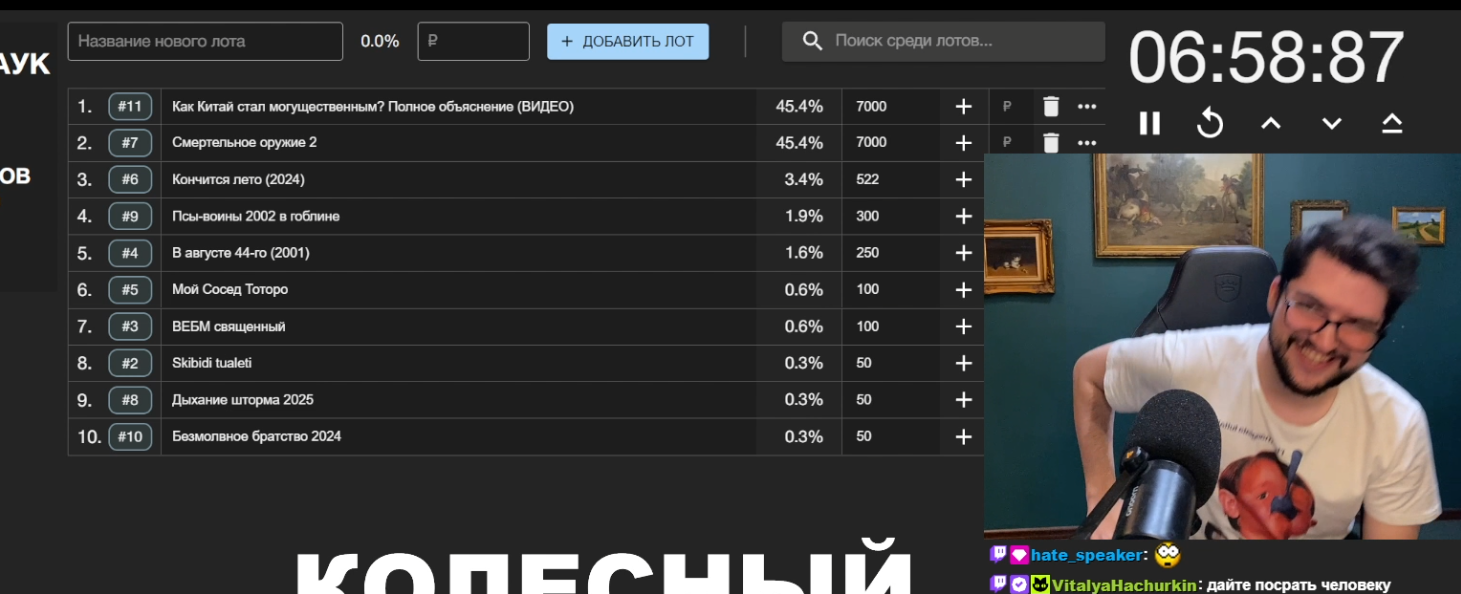
Task: Reset the timer with the restart icon
Action: pyautogui.click(x=1210, y=123)
